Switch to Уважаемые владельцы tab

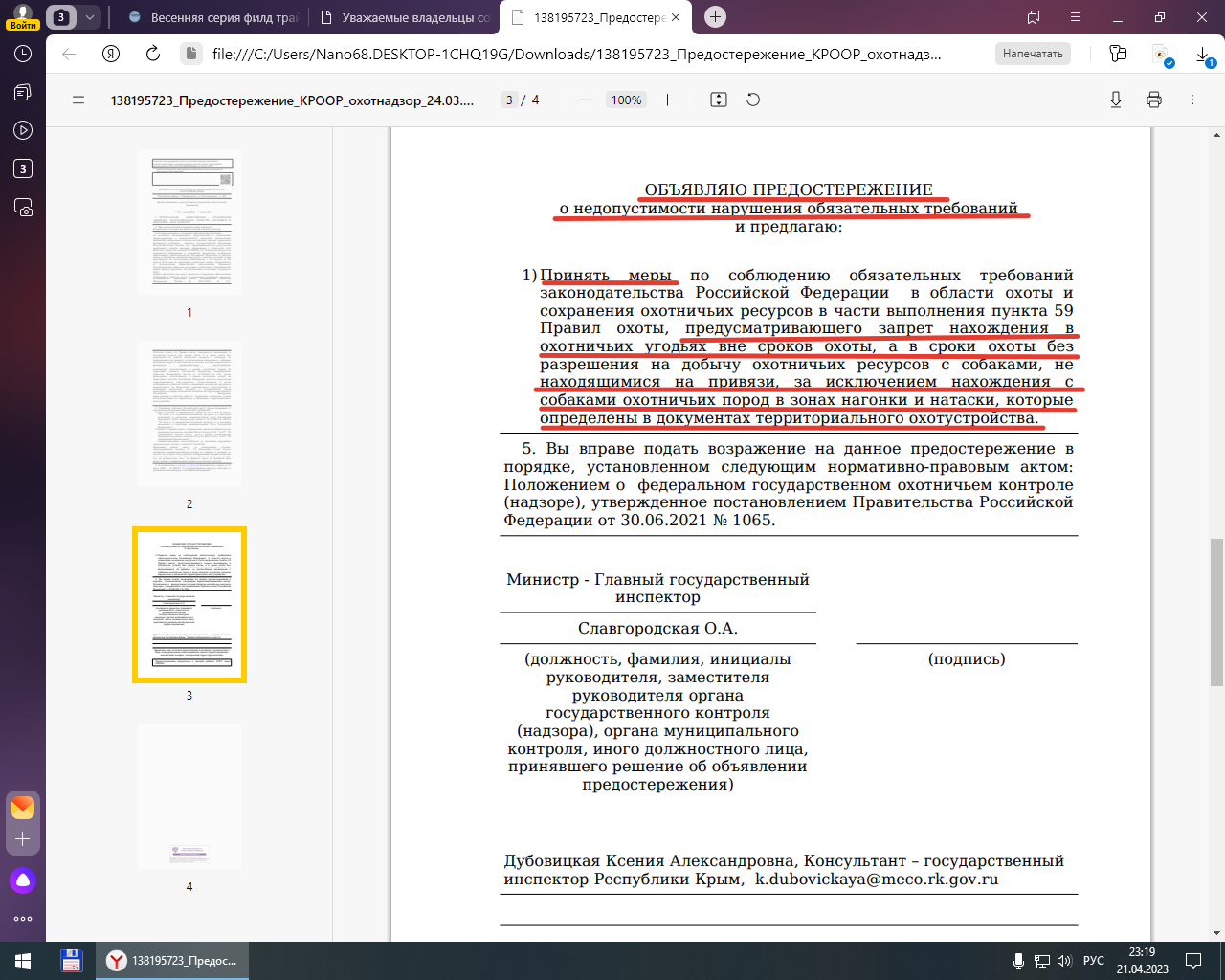point(406,17)
